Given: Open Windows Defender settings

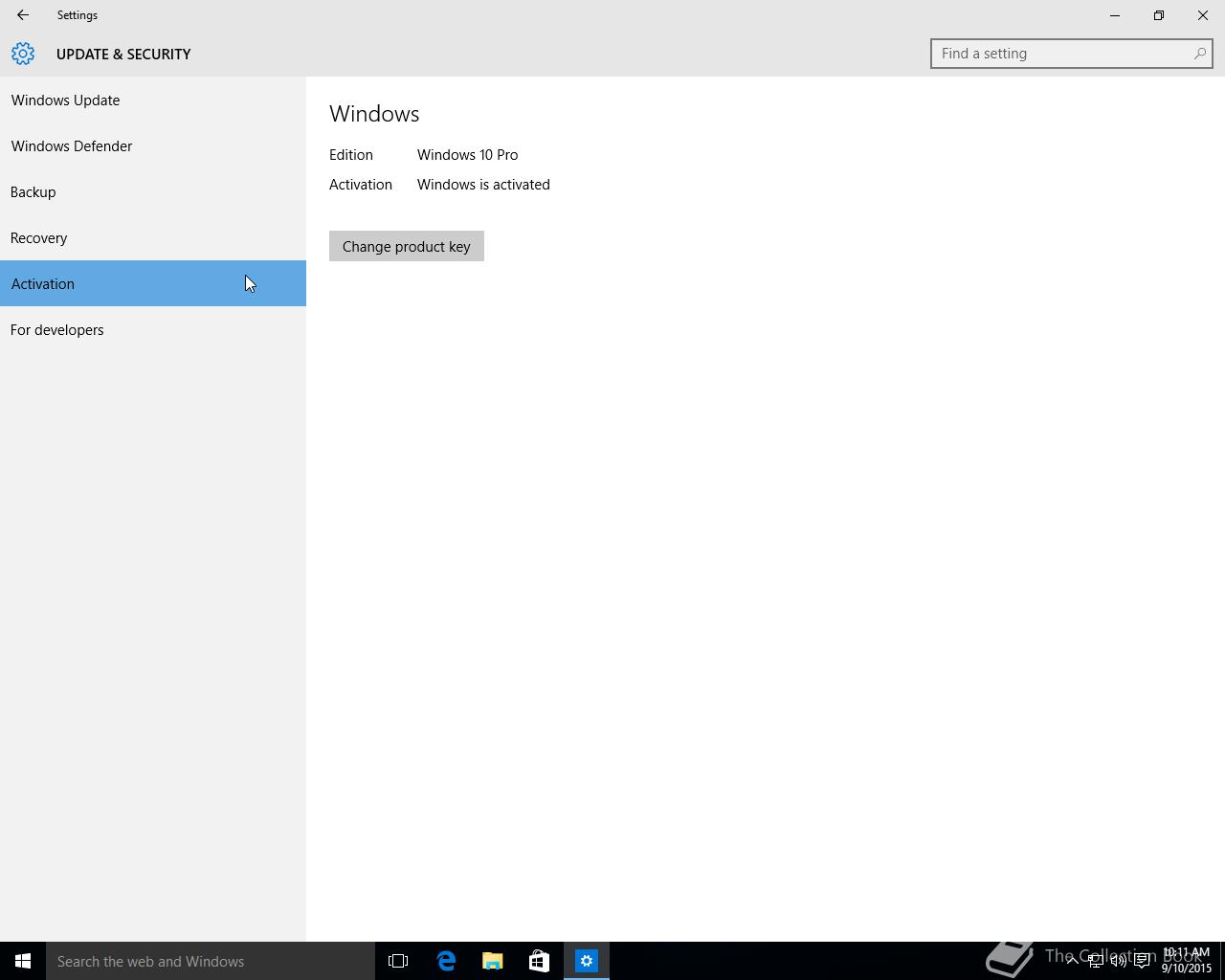Looking at the screenshot, I should click(x=153, y=145).
